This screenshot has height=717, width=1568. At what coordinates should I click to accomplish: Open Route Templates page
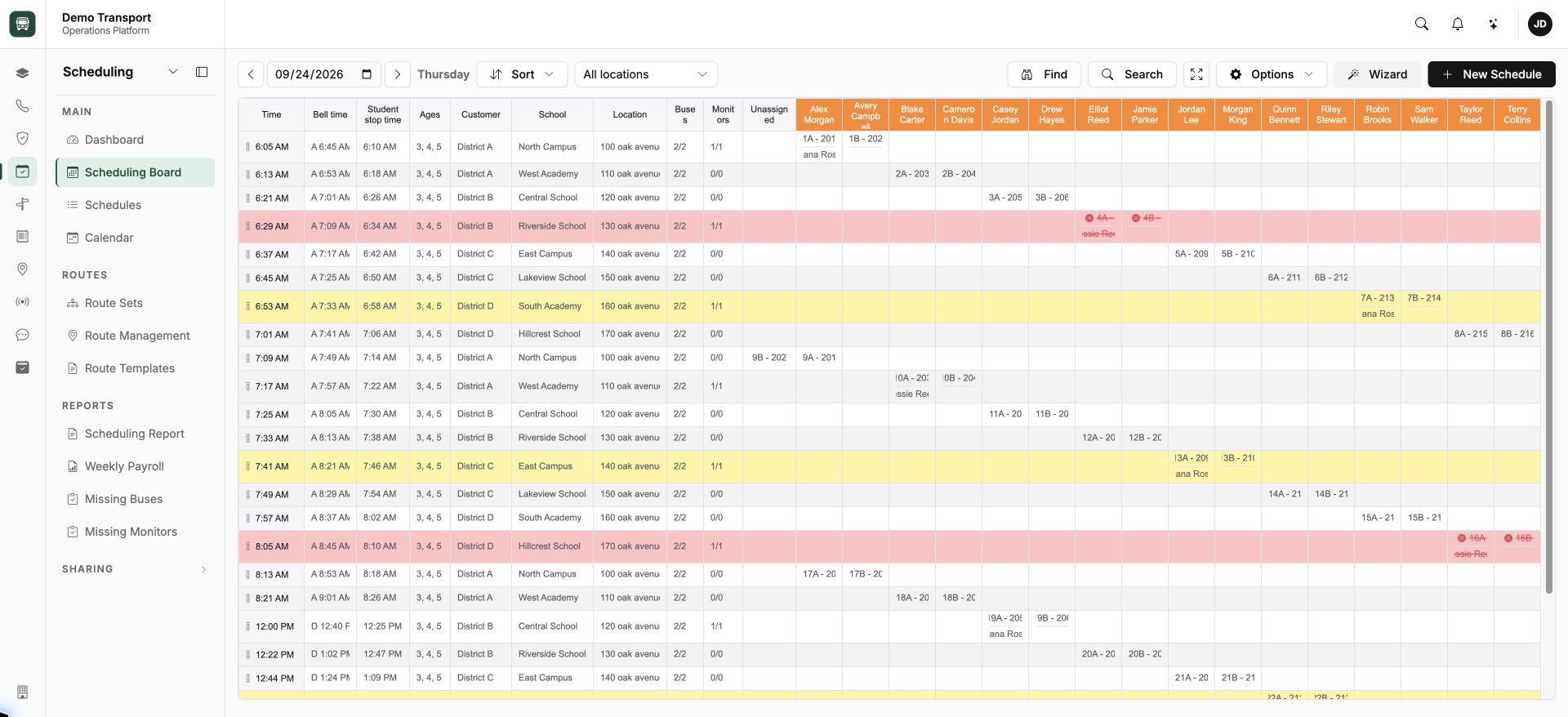pos(135,368)
